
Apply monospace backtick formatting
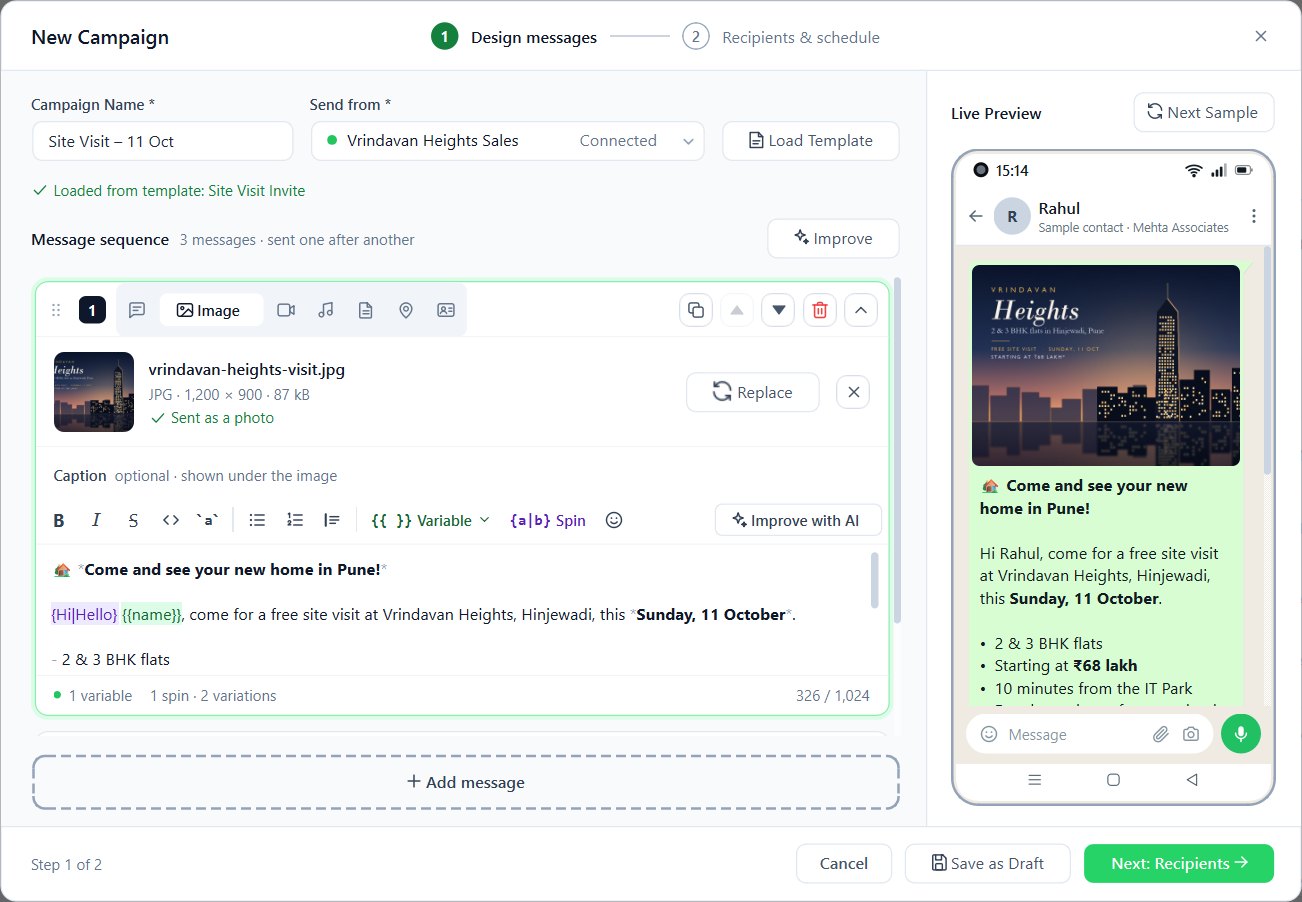[207, 520]
